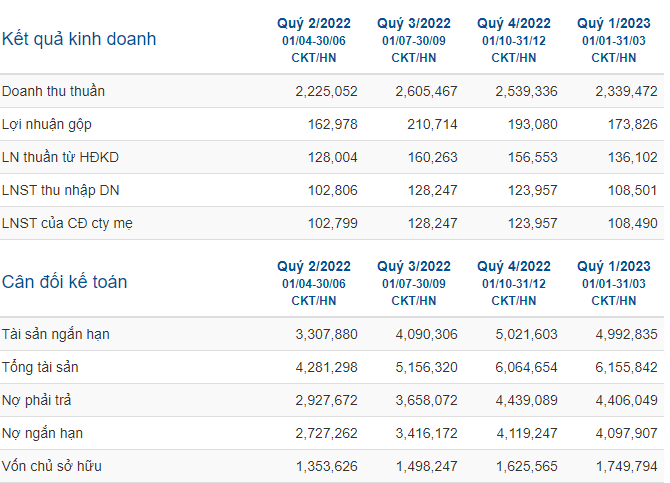670x483 pixels.
Task: Click the LN thuần từ HĐKD row
Action: tap(332, 157)
